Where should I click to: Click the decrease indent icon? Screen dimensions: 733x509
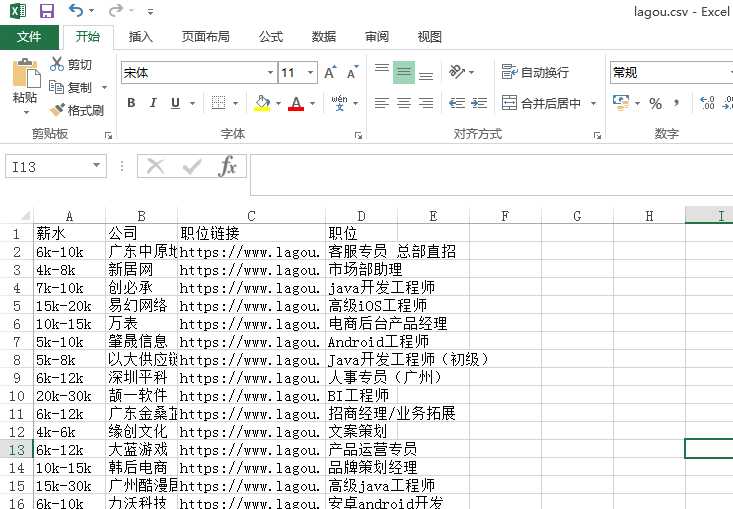click(457, 103)
